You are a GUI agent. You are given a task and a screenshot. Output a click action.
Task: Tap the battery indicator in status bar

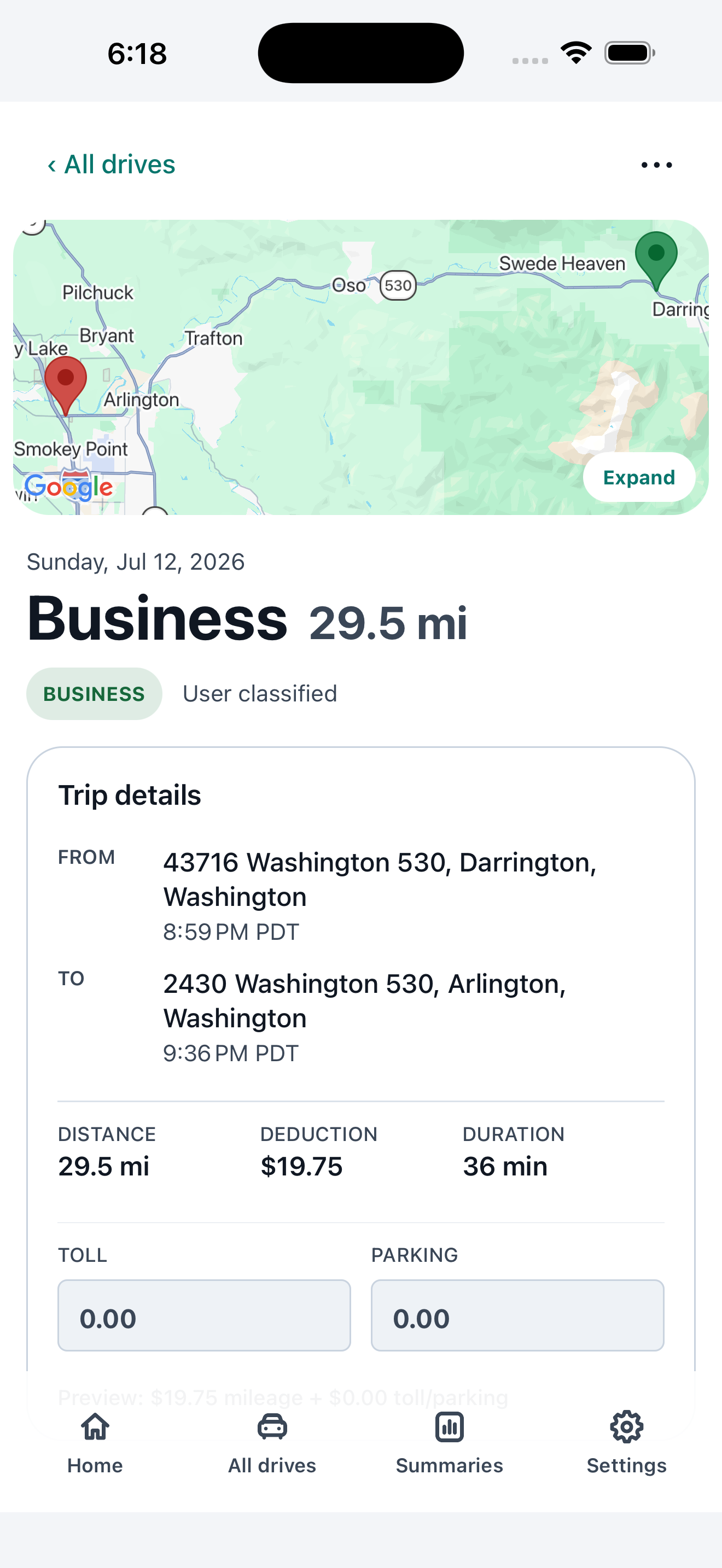[630, 53]
